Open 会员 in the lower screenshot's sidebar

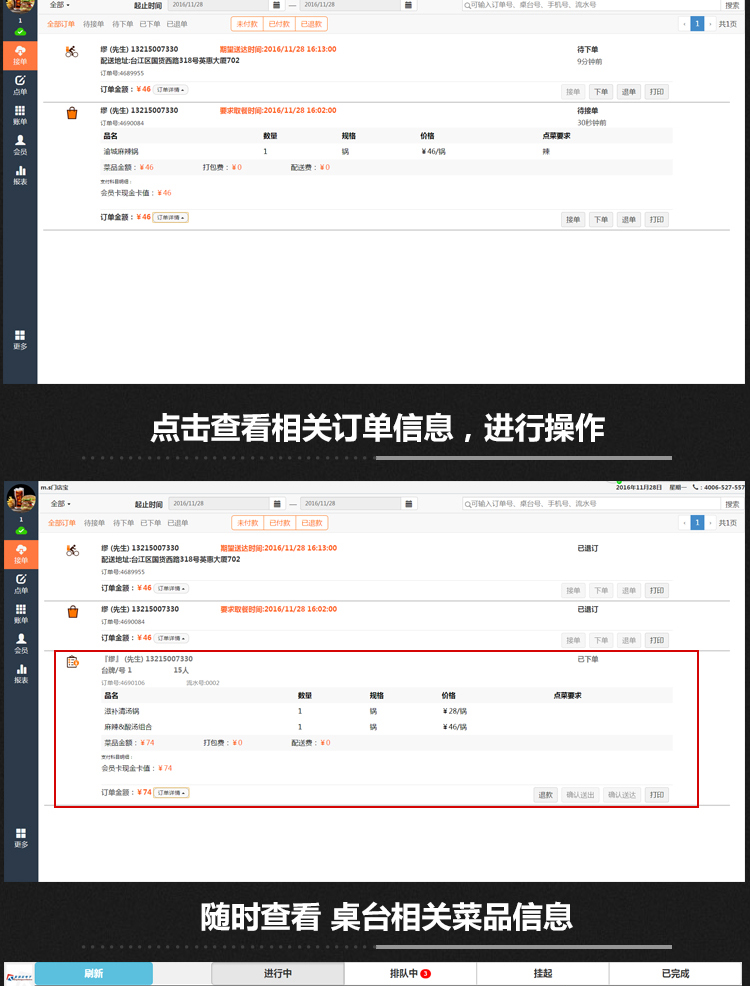[20, 642]
